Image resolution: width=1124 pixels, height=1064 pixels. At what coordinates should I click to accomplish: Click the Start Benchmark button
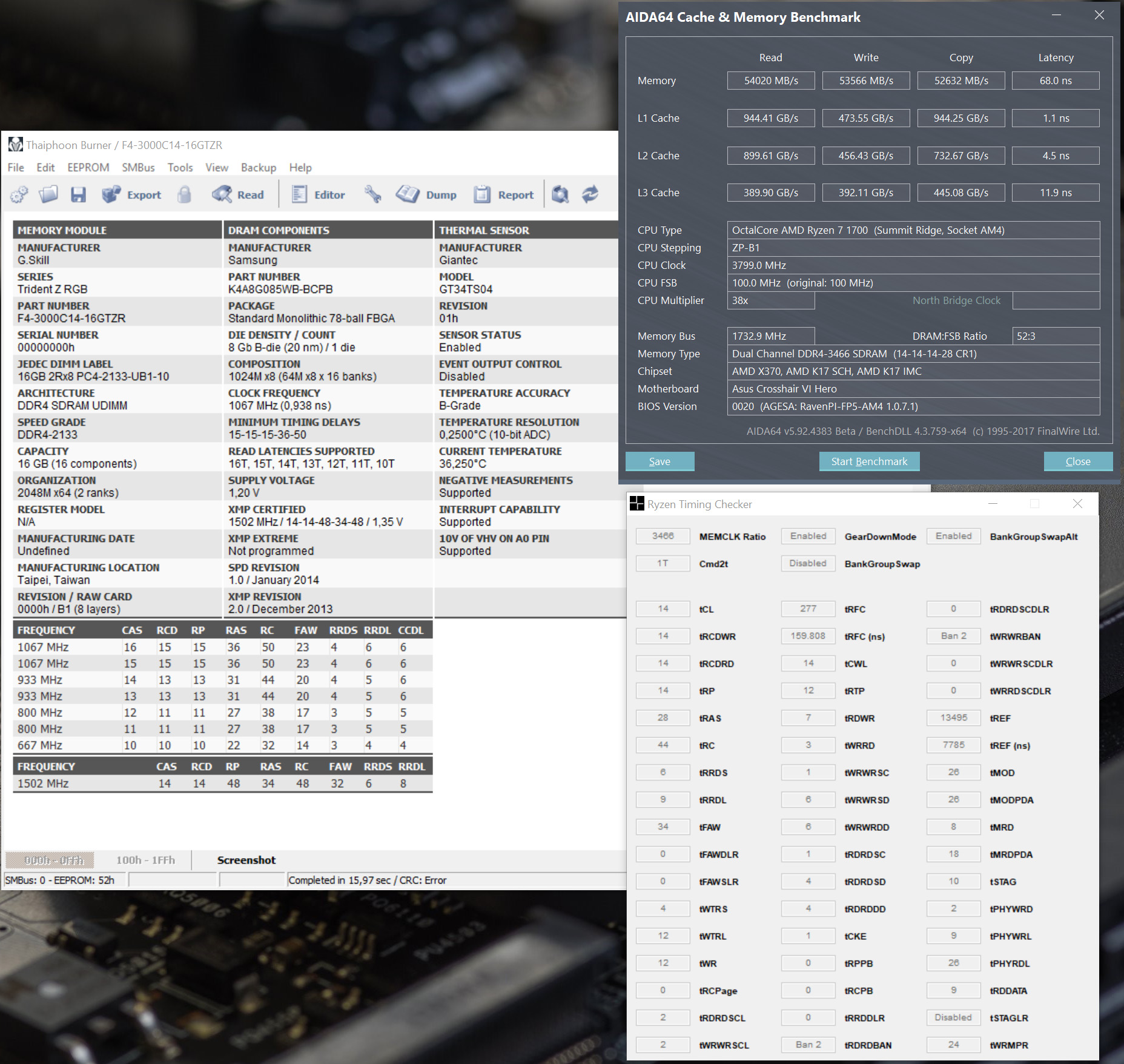[x=869, y=461]
